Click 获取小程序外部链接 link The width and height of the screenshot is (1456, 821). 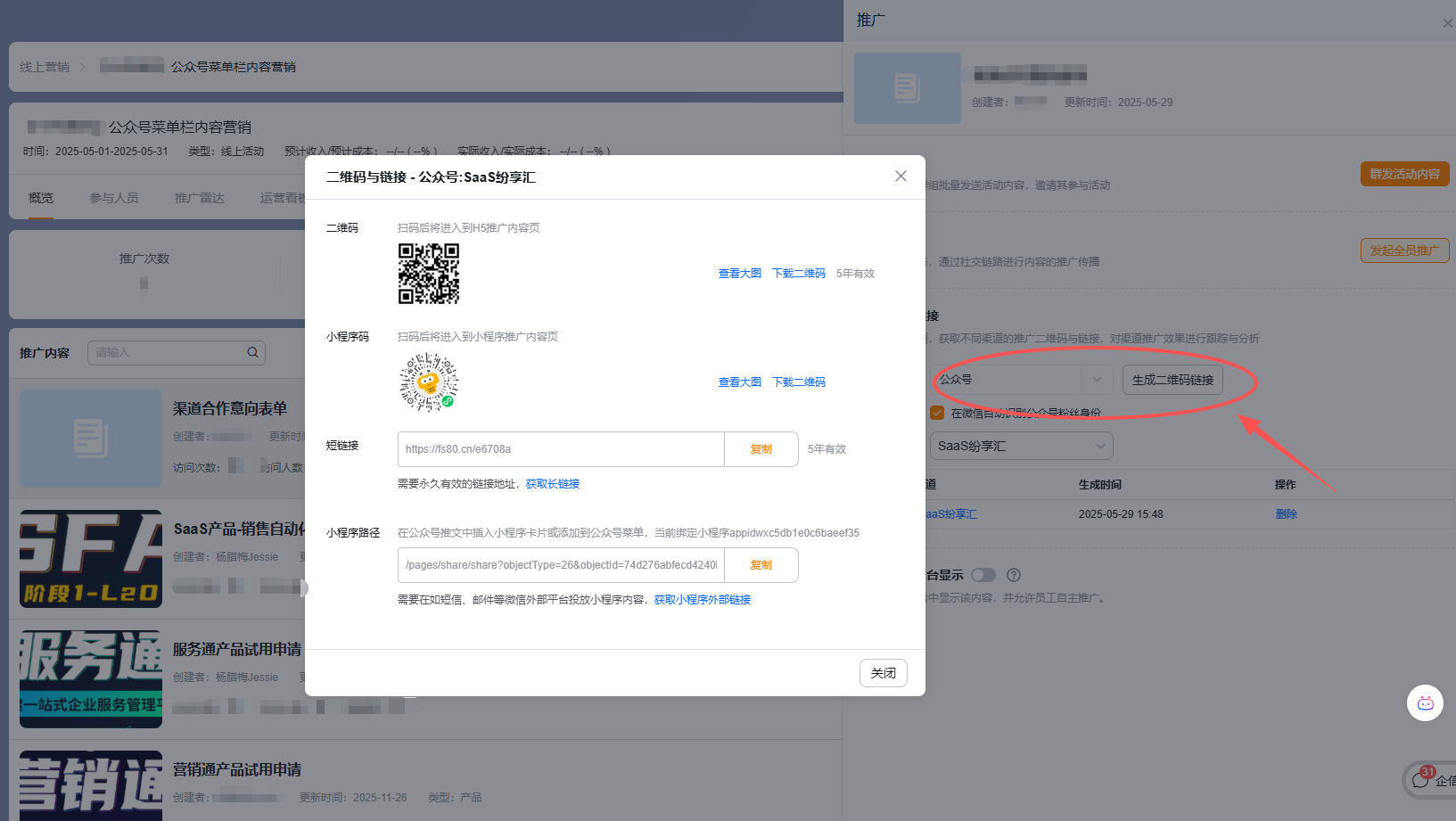[x=703, y=600]
